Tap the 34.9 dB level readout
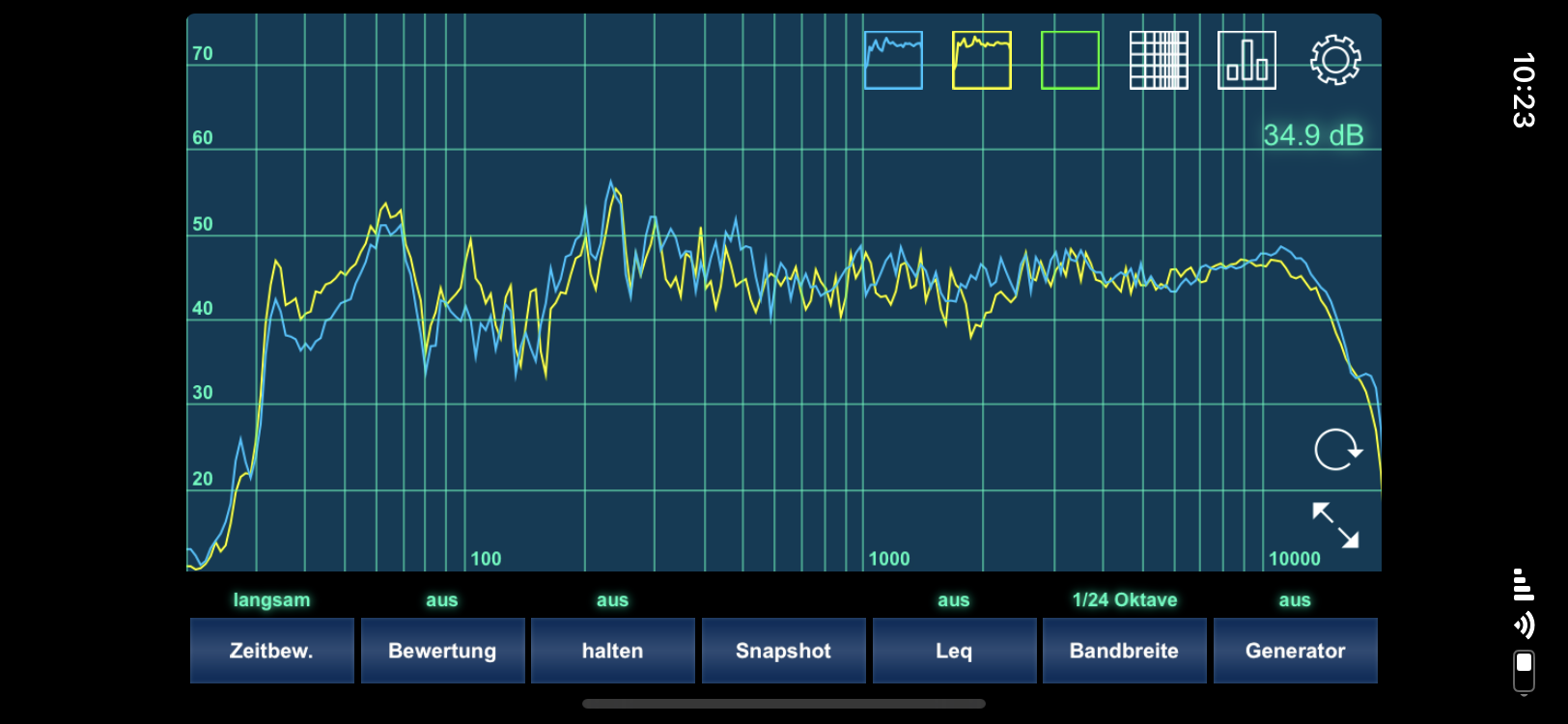 [x=1313, y=135]
